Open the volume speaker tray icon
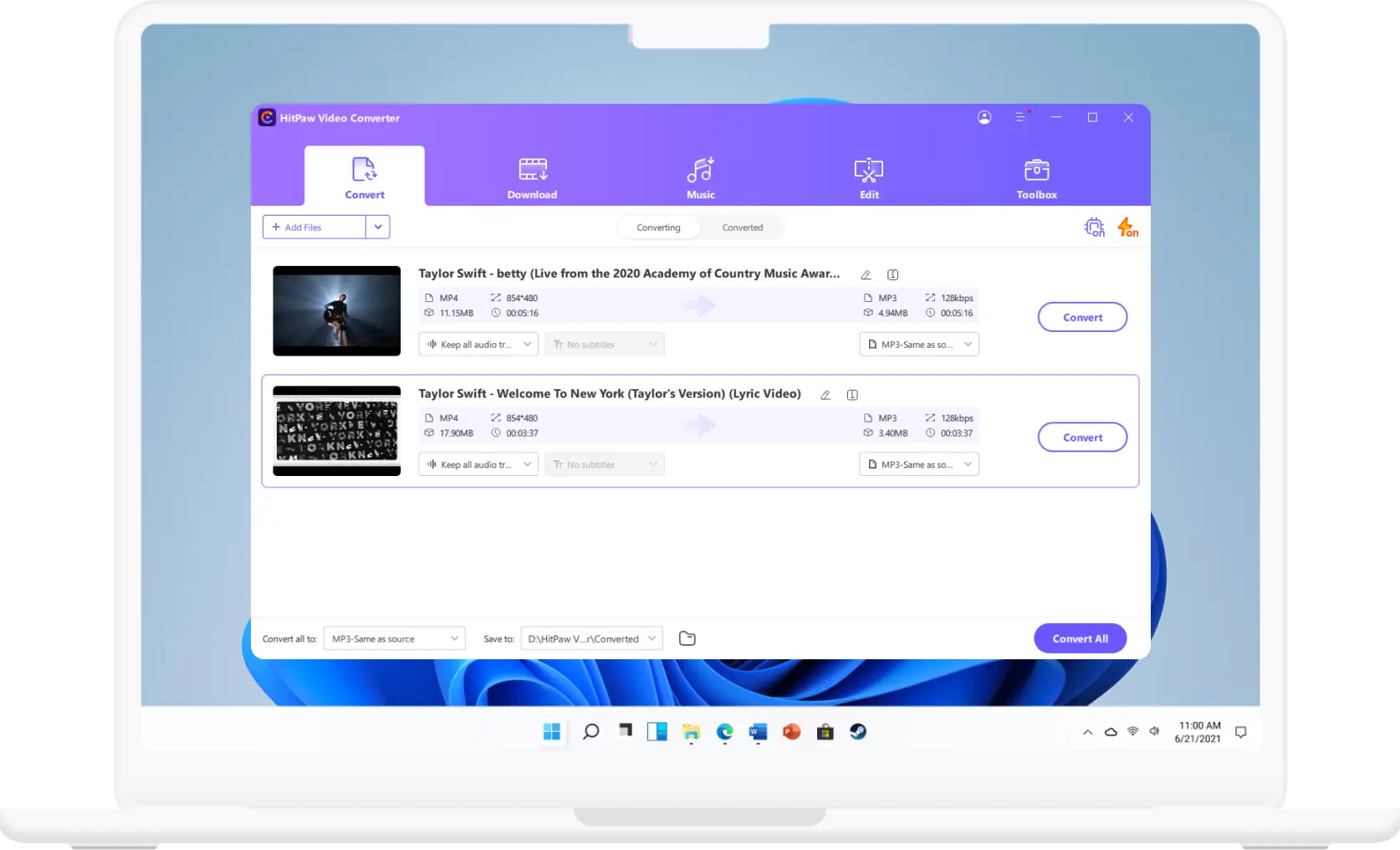Image resolution: width=1400 pixels, height=850 pixels. (x=1154, y=731)
